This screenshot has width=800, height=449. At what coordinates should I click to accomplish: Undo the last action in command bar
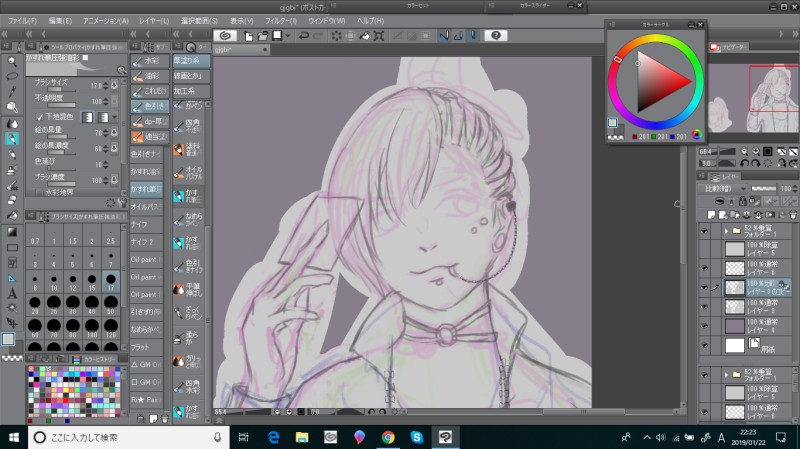304,36
